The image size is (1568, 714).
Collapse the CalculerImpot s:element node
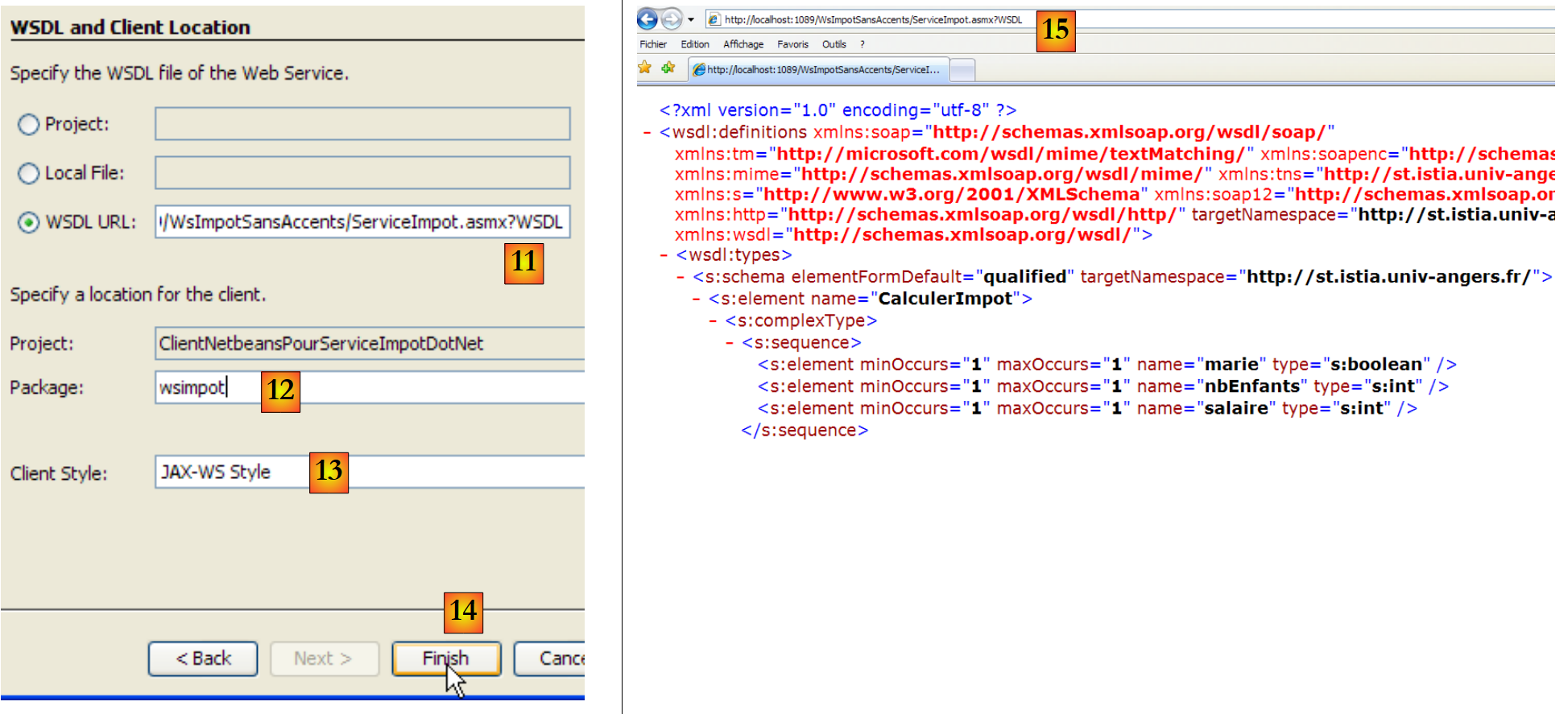click(x=697, y=299)
